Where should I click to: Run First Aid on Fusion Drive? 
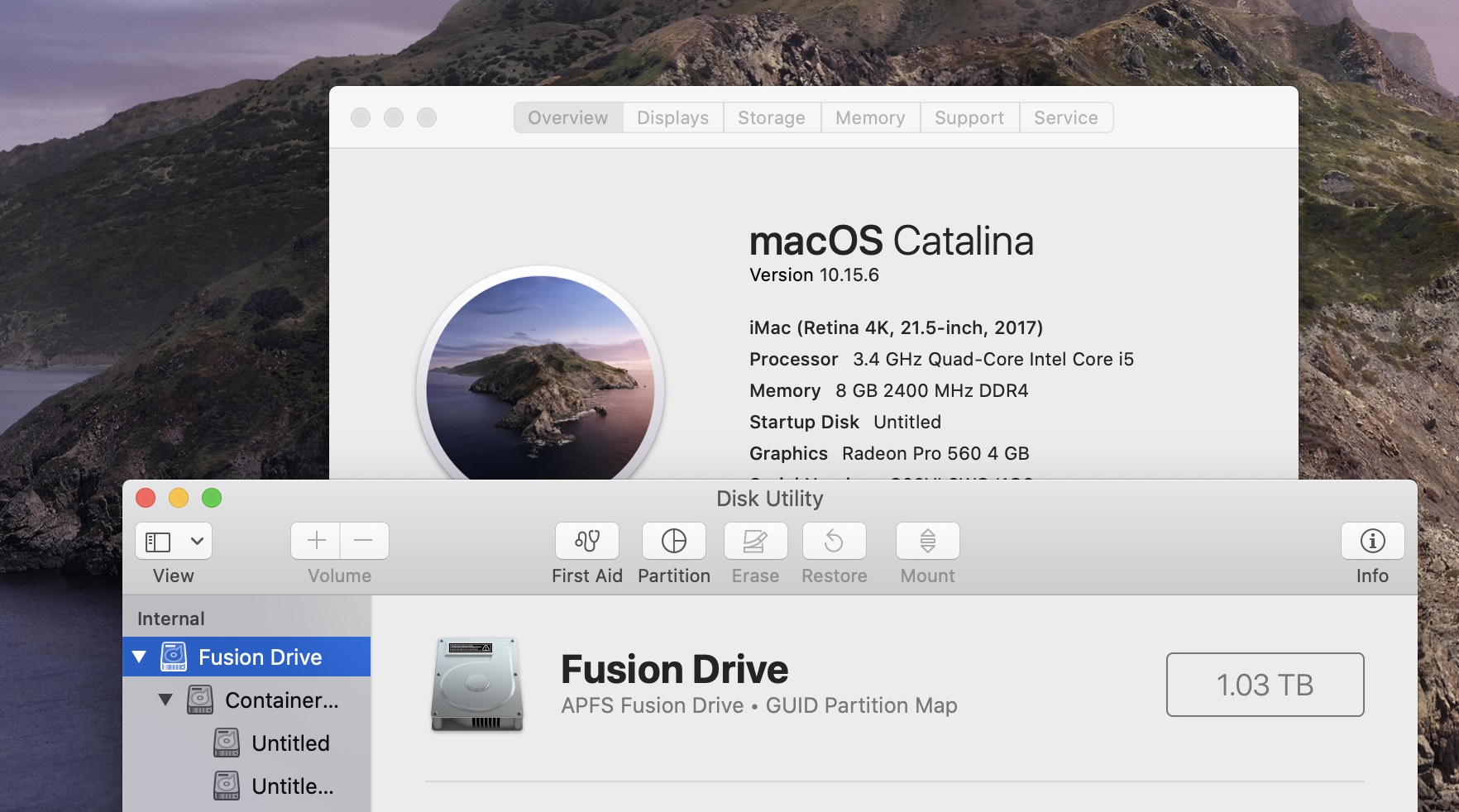tap(586, 542)
